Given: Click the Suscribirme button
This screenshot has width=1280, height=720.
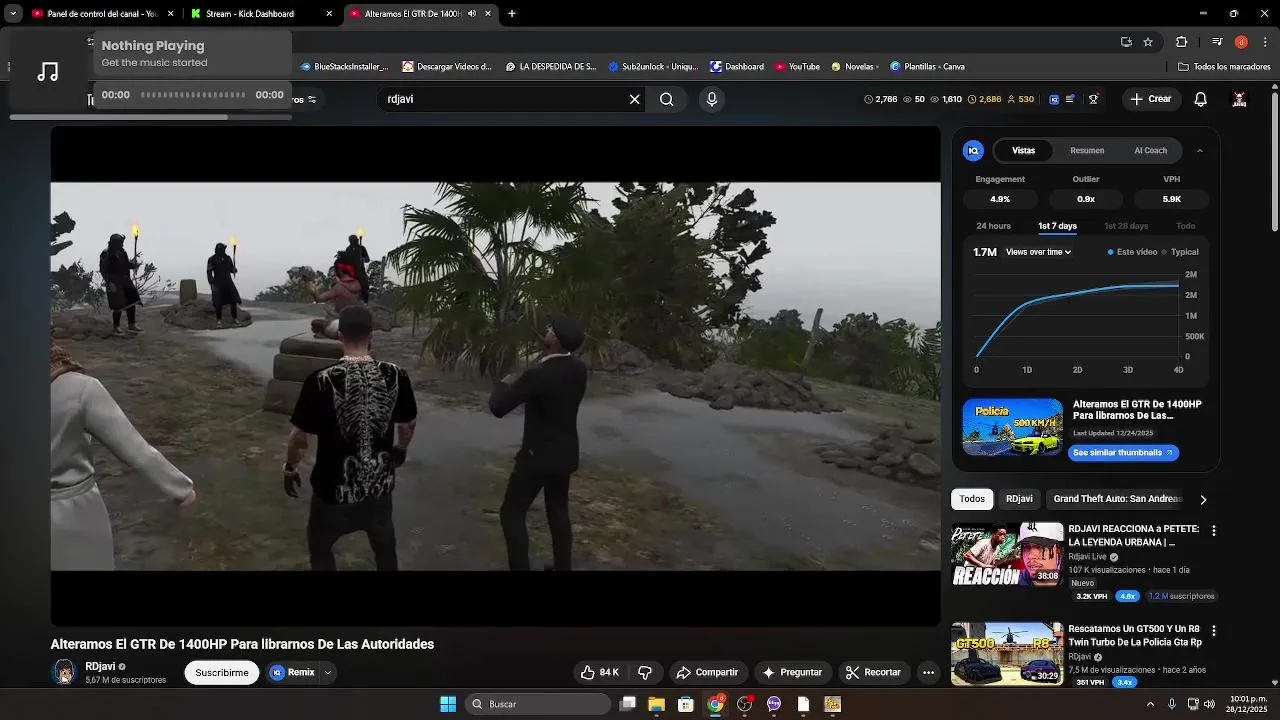Looking at the screenshot, I should click(222, 672).
